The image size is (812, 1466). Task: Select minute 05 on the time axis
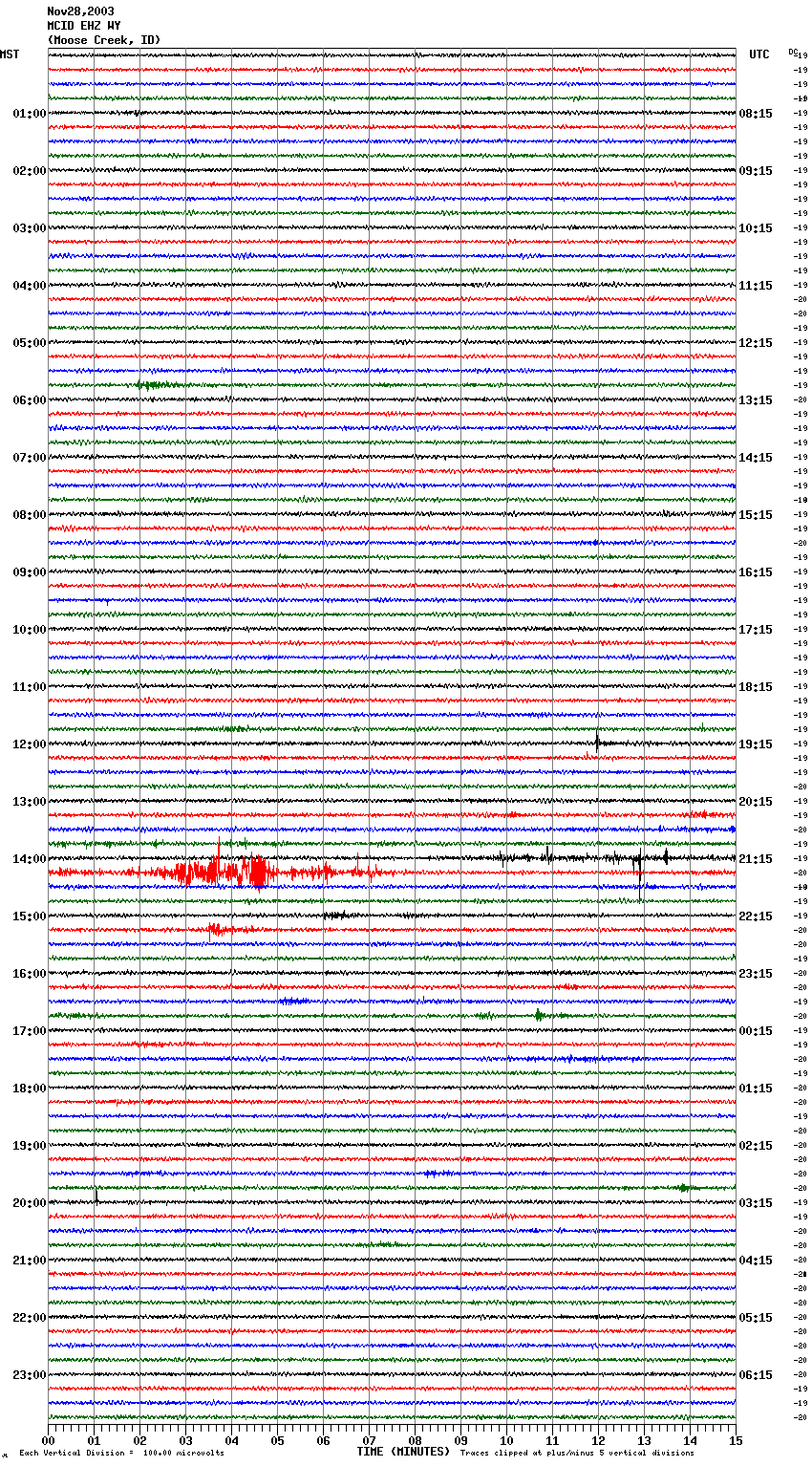[x=277, y=1440]
